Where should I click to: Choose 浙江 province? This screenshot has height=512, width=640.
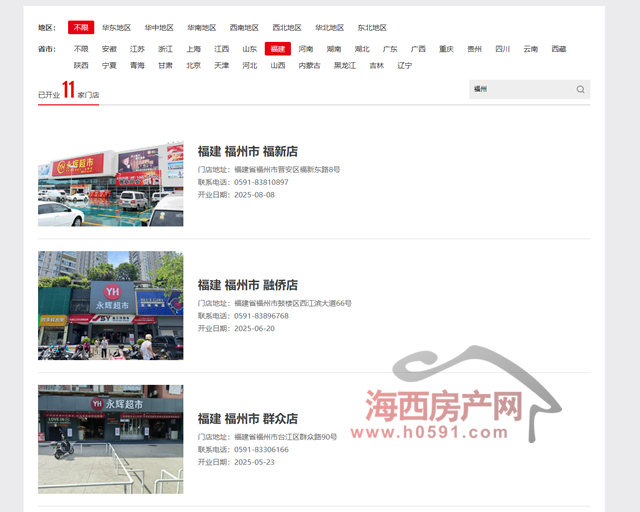[165, 49]
